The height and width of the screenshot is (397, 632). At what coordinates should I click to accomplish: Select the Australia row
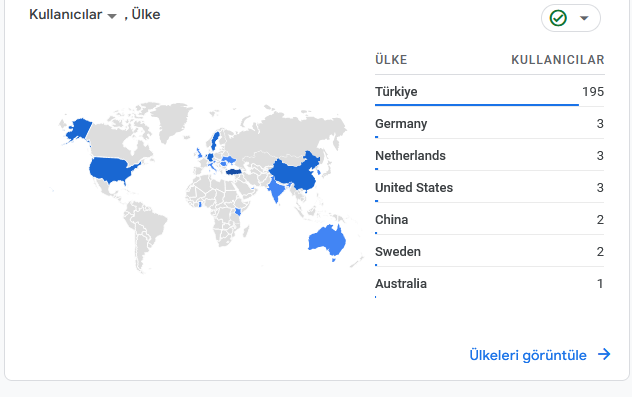[490, 283]
